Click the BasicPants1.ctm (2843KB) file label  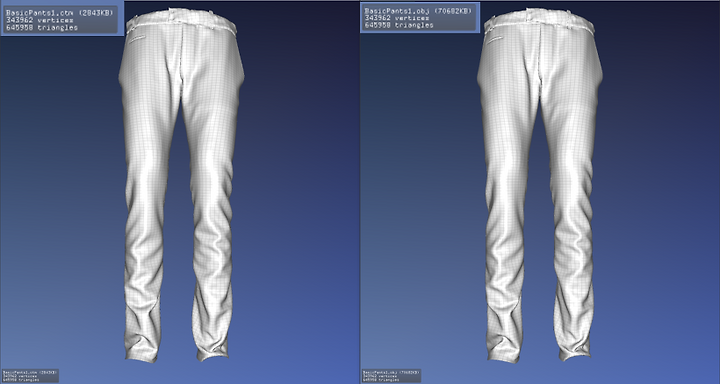click(x=59, y=13)
